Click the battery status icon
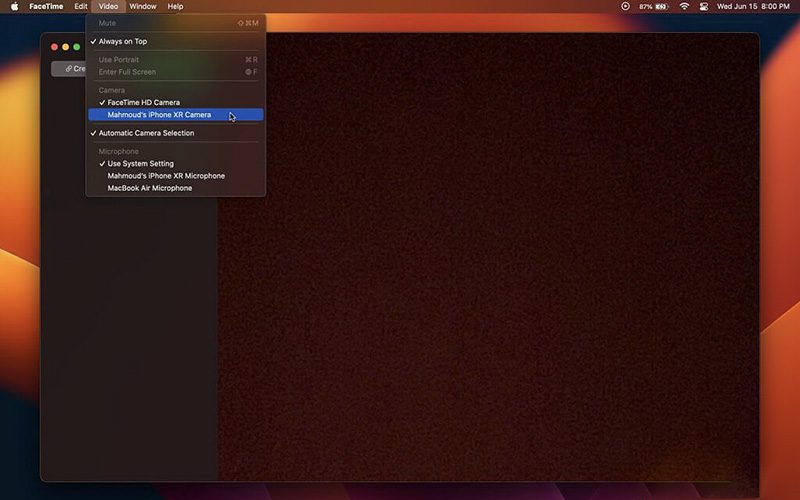Screen dimensions: 800x500 click(662, 7)
